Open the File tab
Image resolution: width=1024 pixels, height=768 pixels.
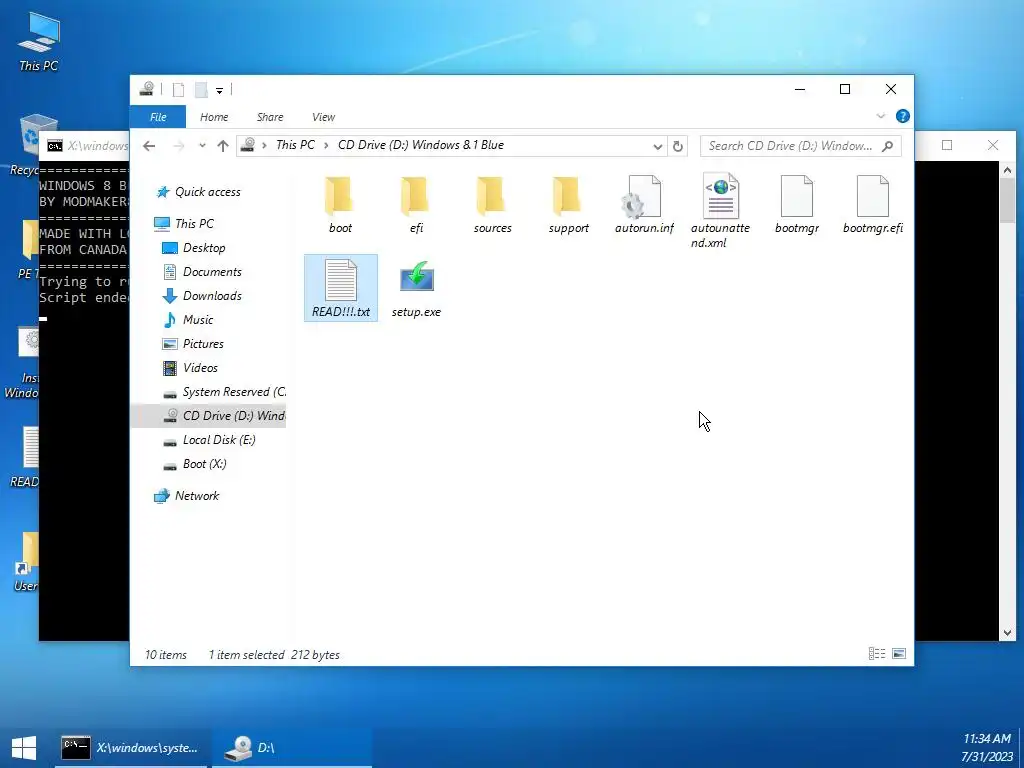point(158,117)
